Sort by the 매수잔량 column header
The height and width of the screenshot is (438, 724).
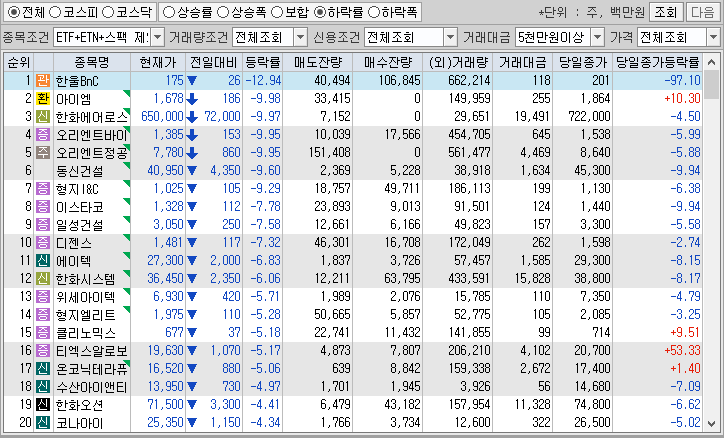(x=387, y=62)
